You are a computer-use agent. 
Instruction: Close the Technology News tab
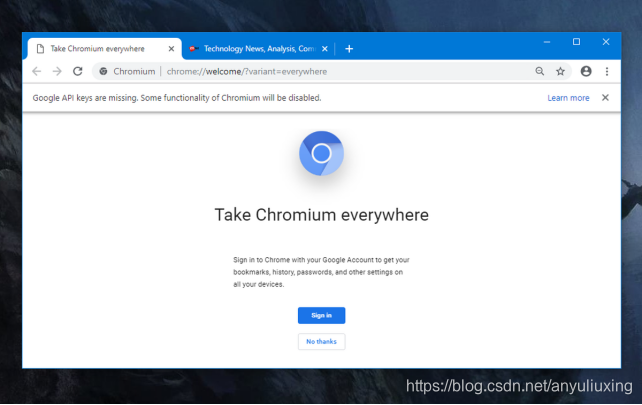[325, 49]
